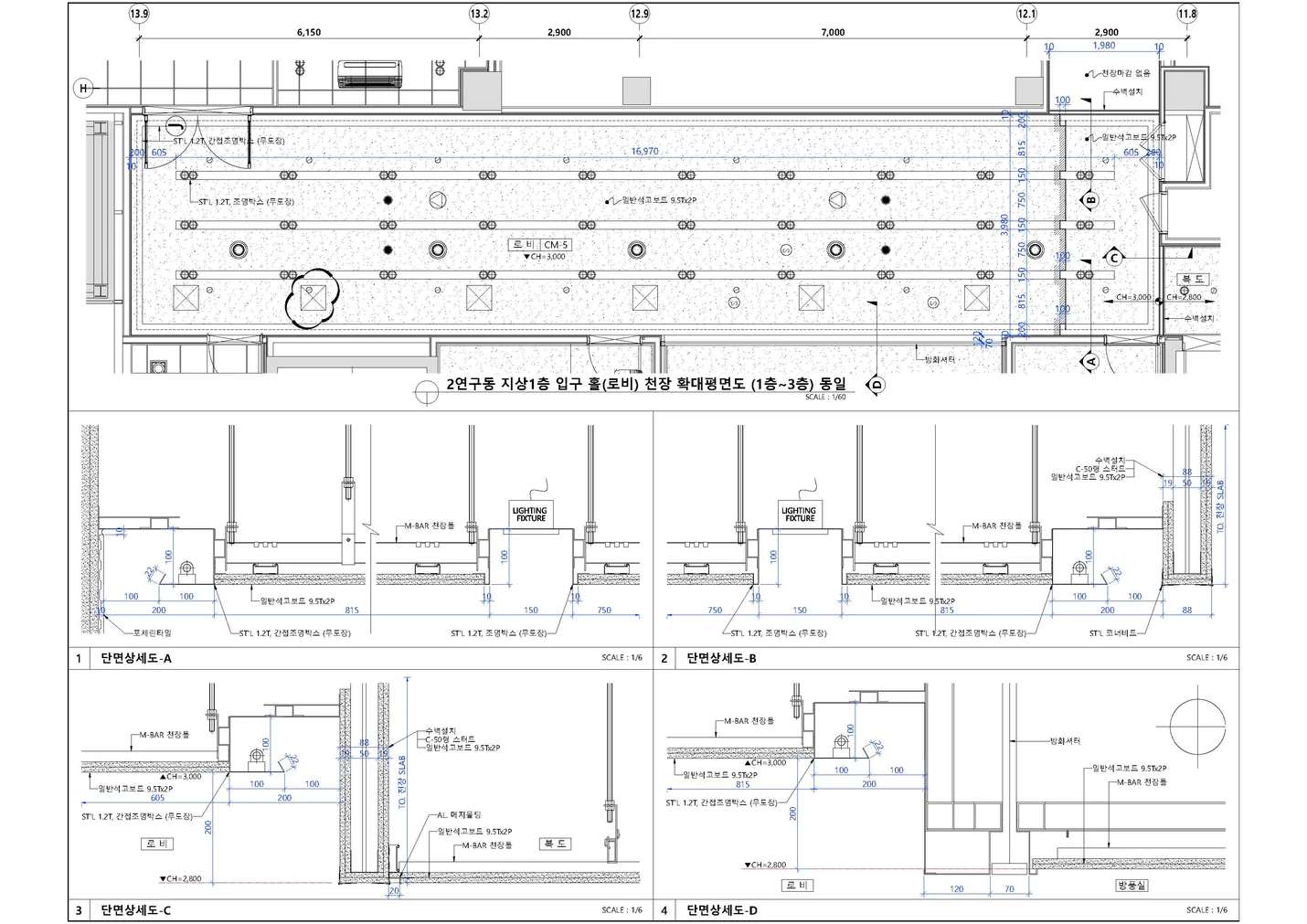
Task: Click grid bubble 13.2
Action: 479,14
